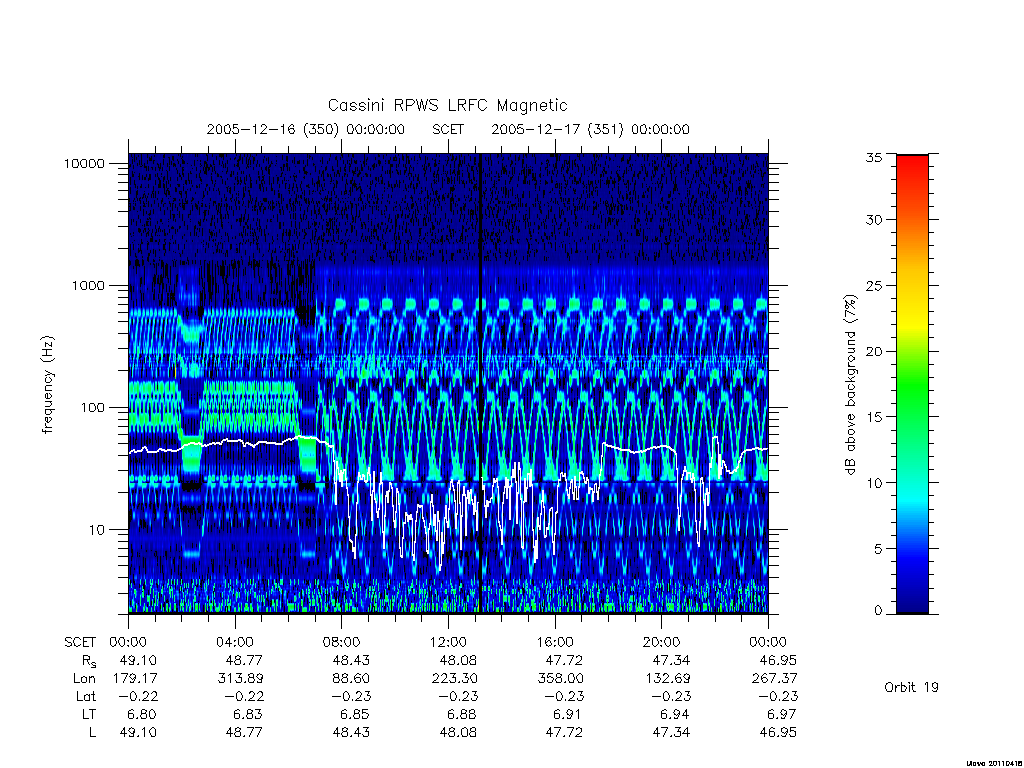Click the dark blue bottom of the colorbar
Image resolution: width=1024 pixels, height=768 pixels.
click(912, 601)
